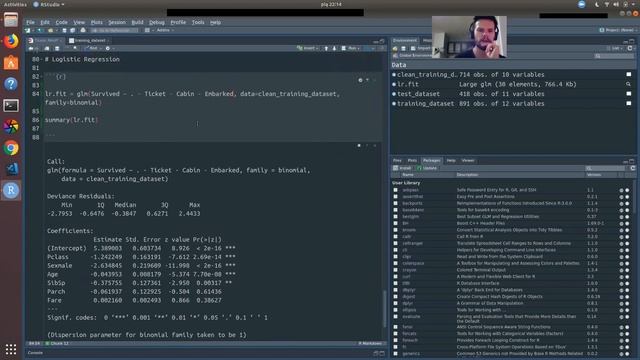Open the Session menu

(x=117, y=22)
